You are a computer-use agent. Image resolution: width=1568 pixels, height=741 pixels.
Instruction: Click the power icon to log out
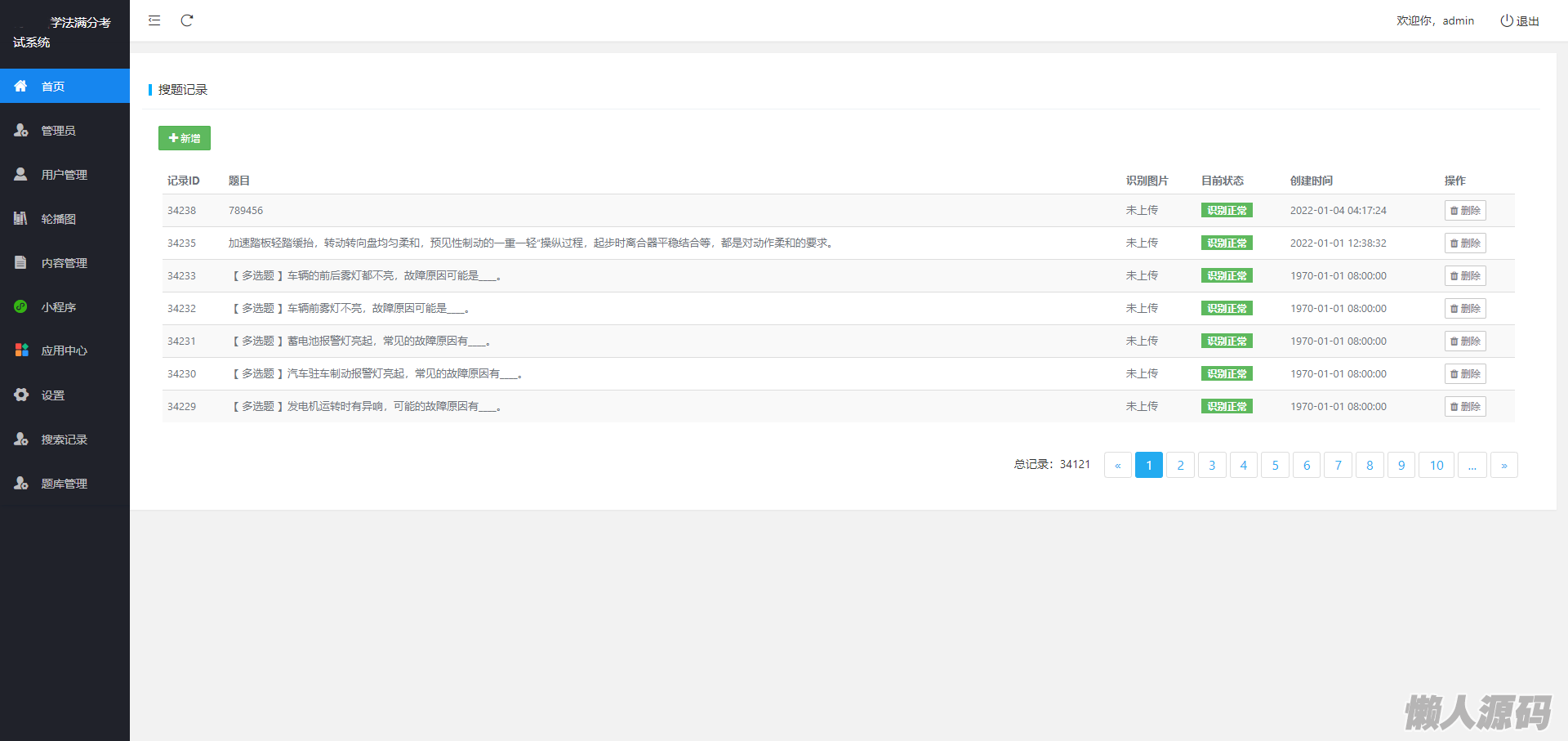(1507, 20)
